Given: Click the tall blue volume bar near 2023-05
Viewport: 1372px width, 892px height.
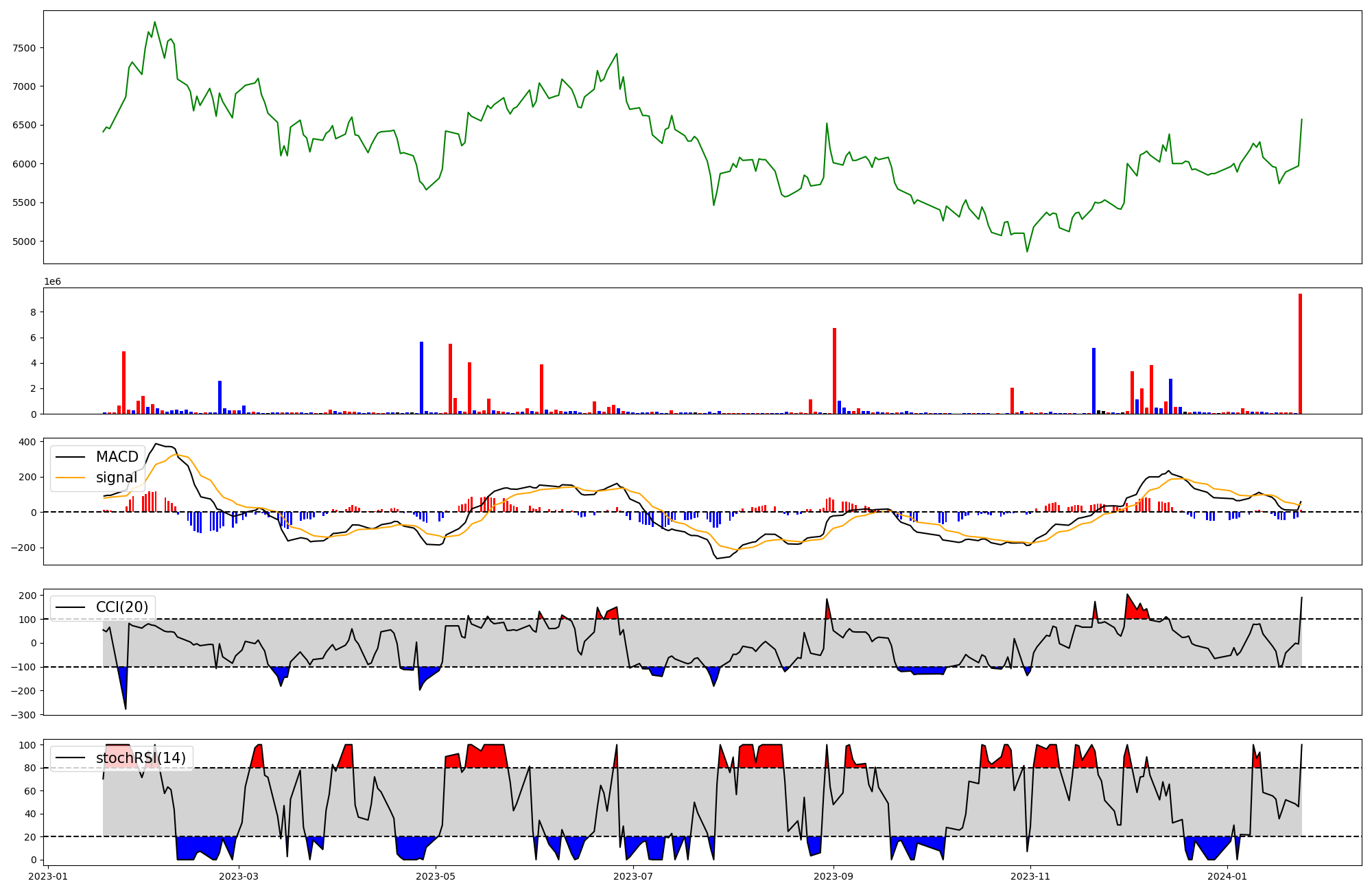Looking at the screenshot, I should tap(421, 377).
